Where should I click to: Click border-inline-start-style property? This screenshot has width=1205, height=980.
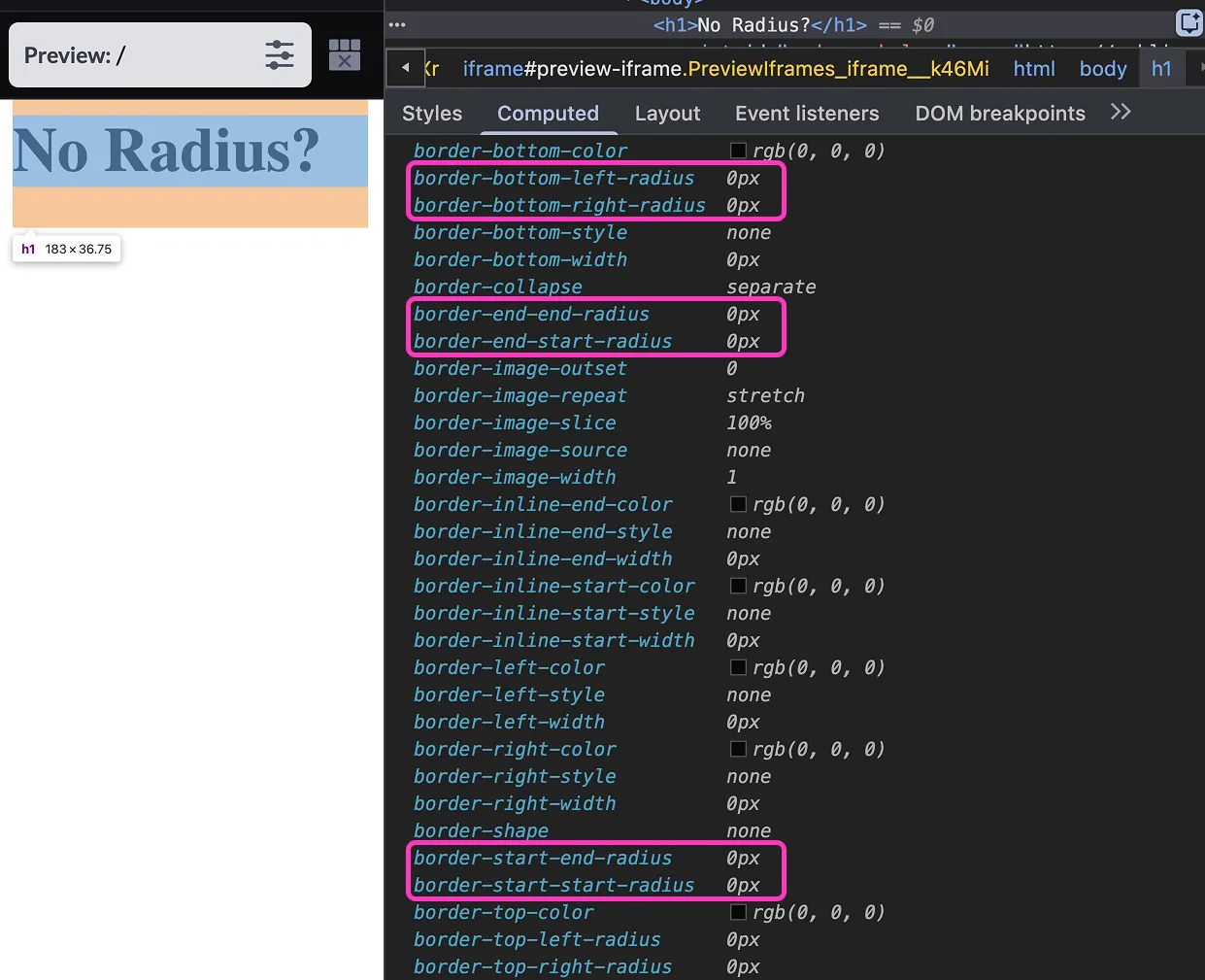pos(554,613)
